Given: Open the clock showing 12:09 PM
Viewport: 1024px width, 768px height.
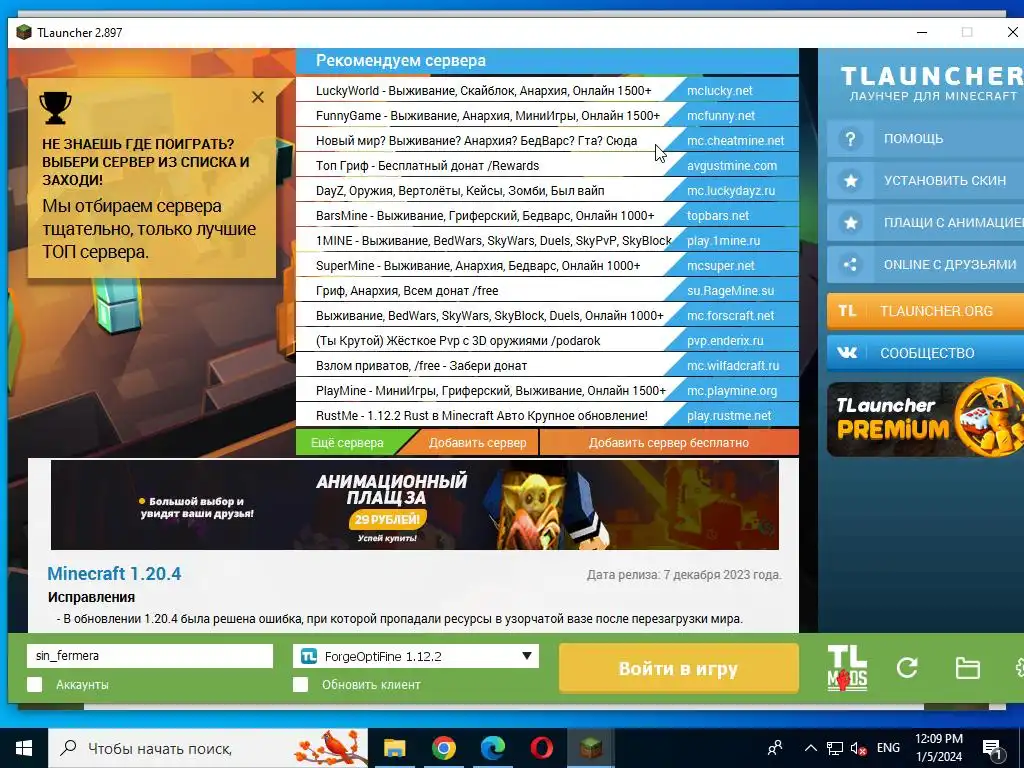Looking at the screenshot, I should [x=938, y=748].
